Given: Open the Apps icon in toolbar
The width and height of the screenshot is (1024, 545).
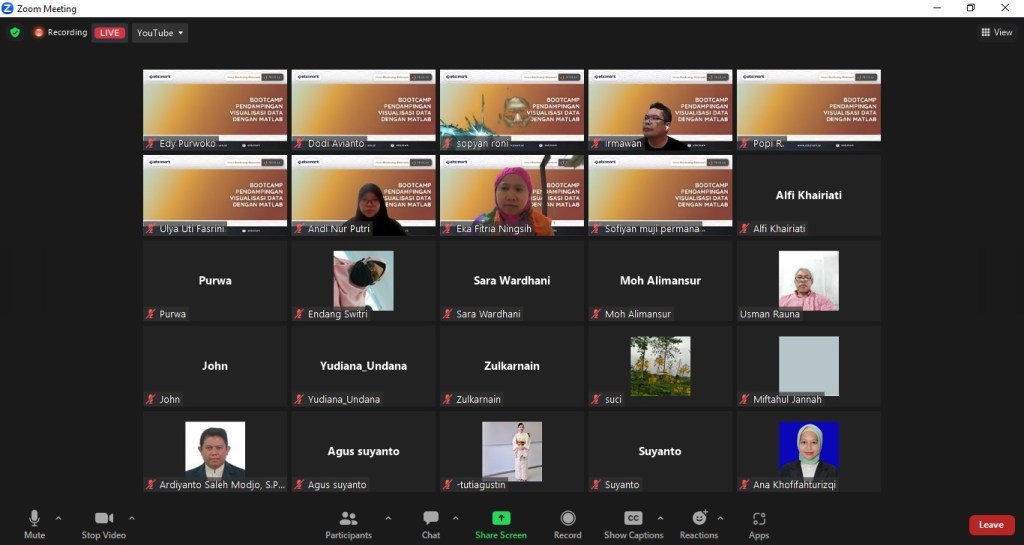Looking at the screenshot, I should (759, 518).
